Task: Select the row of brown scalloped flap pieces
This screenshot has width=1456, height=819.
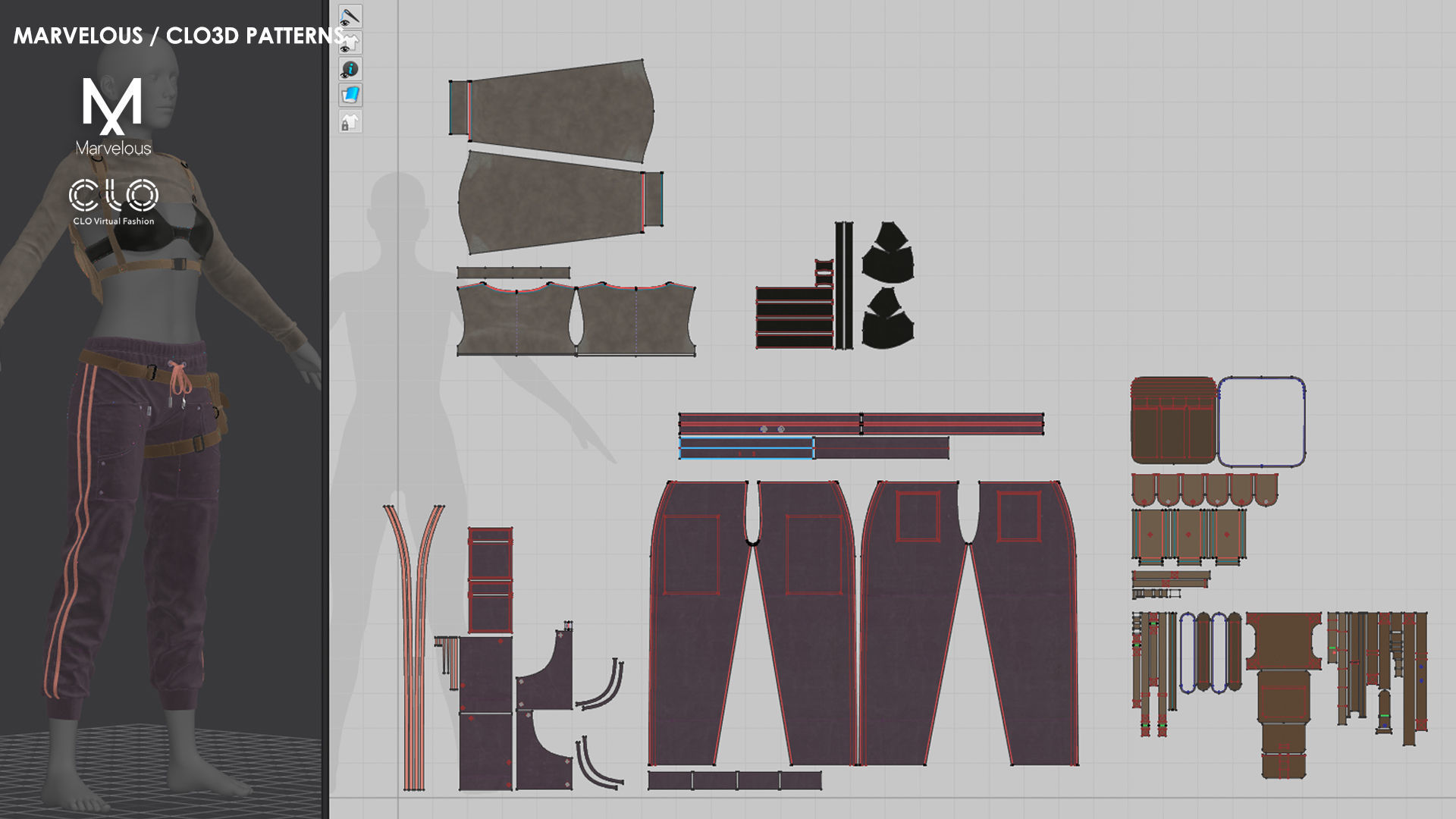Action: (1205, 490)
